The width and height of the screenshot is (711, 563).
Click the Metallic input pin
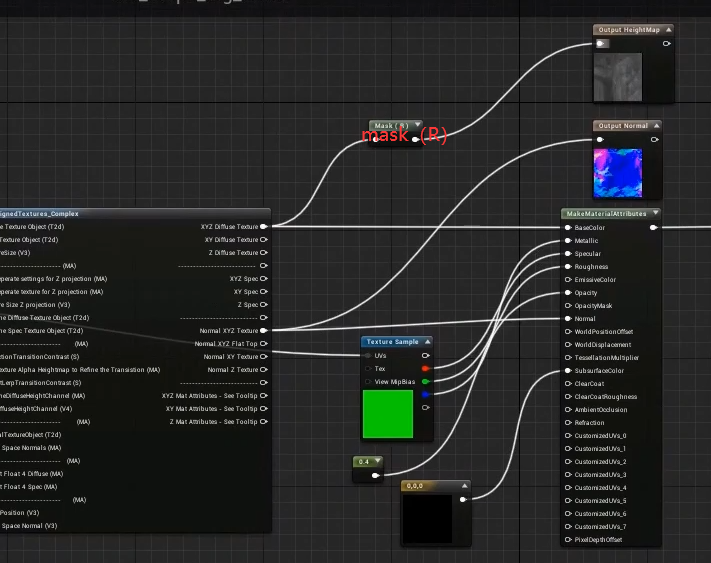pyautogui.click(x=567, y=240)
